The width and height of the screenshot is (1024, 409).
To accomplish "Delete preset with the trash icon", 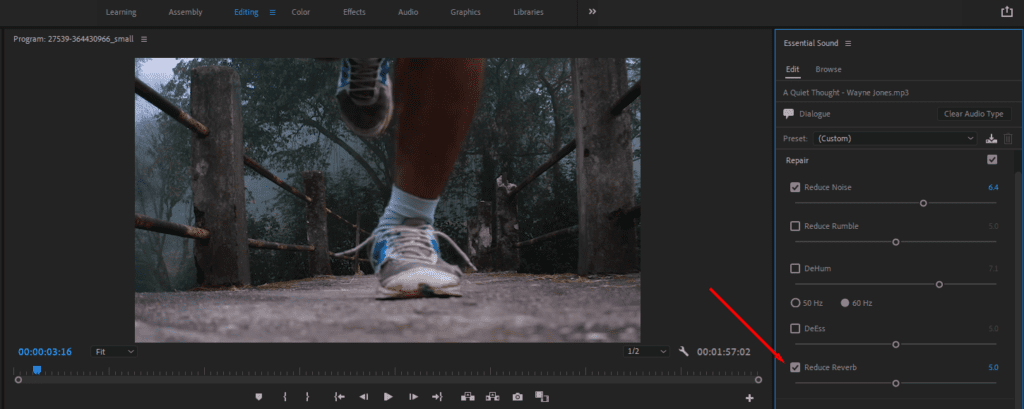I will [x=1008, y=139].
